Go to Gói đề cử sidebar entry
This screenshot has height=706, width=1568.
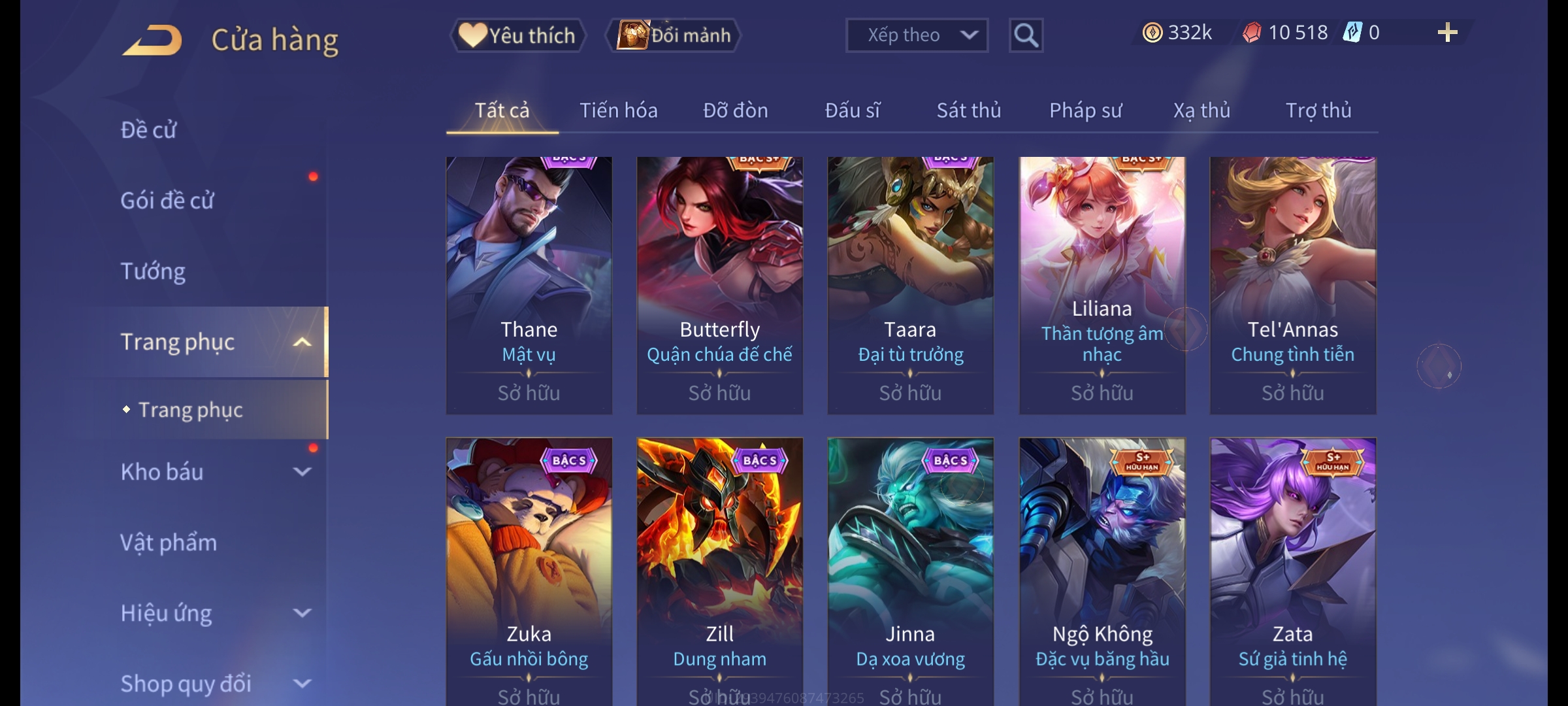(167, 201)
